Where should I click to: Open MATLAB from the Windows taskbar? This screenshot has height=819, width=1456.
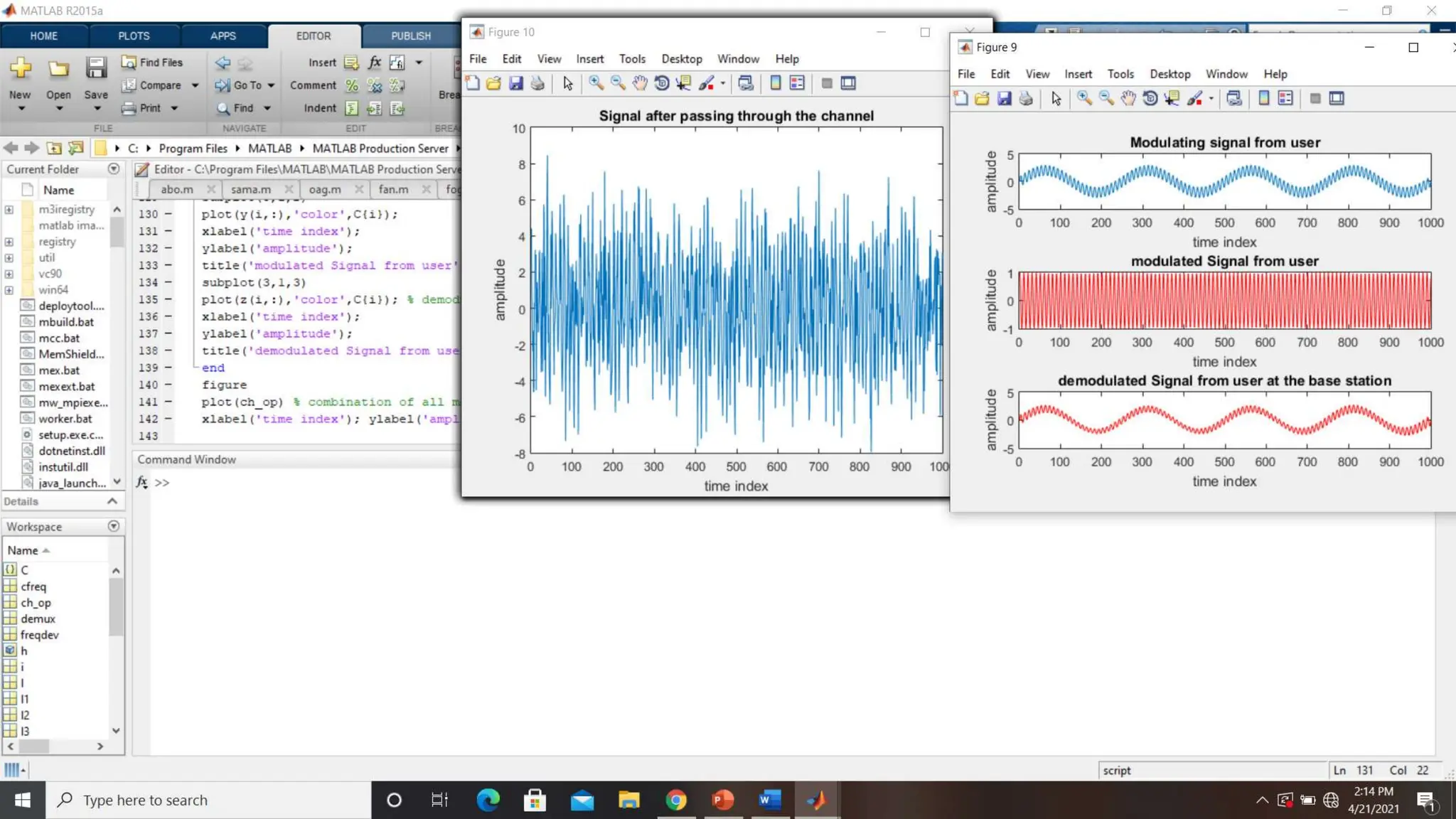click(816, 801)
